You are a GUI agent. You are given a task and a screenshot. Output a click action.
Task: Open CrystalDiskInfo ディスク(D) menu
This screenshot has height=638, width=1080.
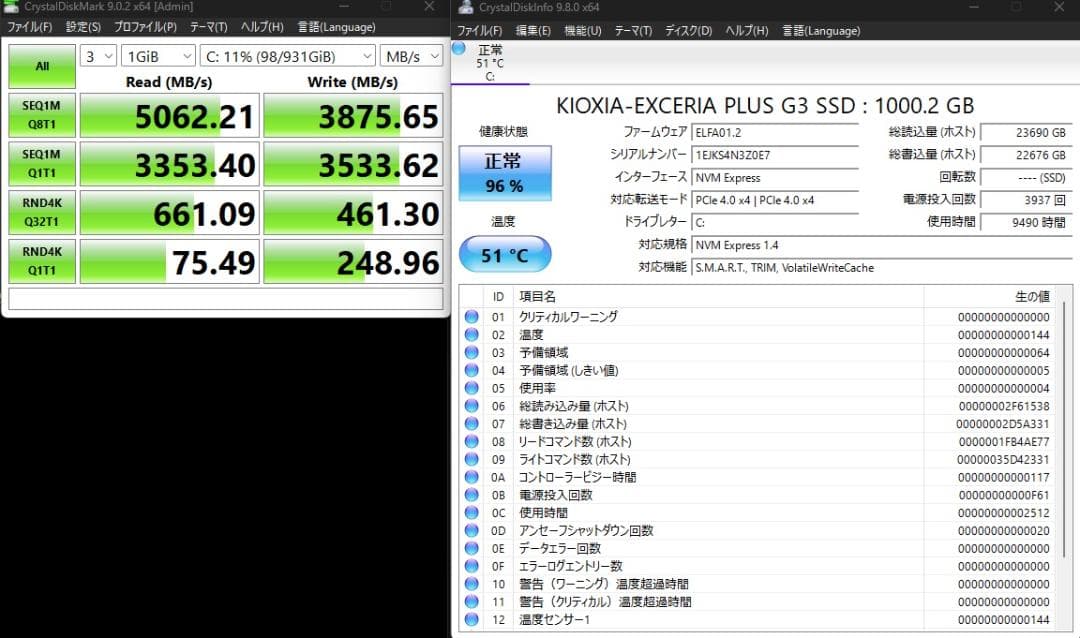pos(688,31)
